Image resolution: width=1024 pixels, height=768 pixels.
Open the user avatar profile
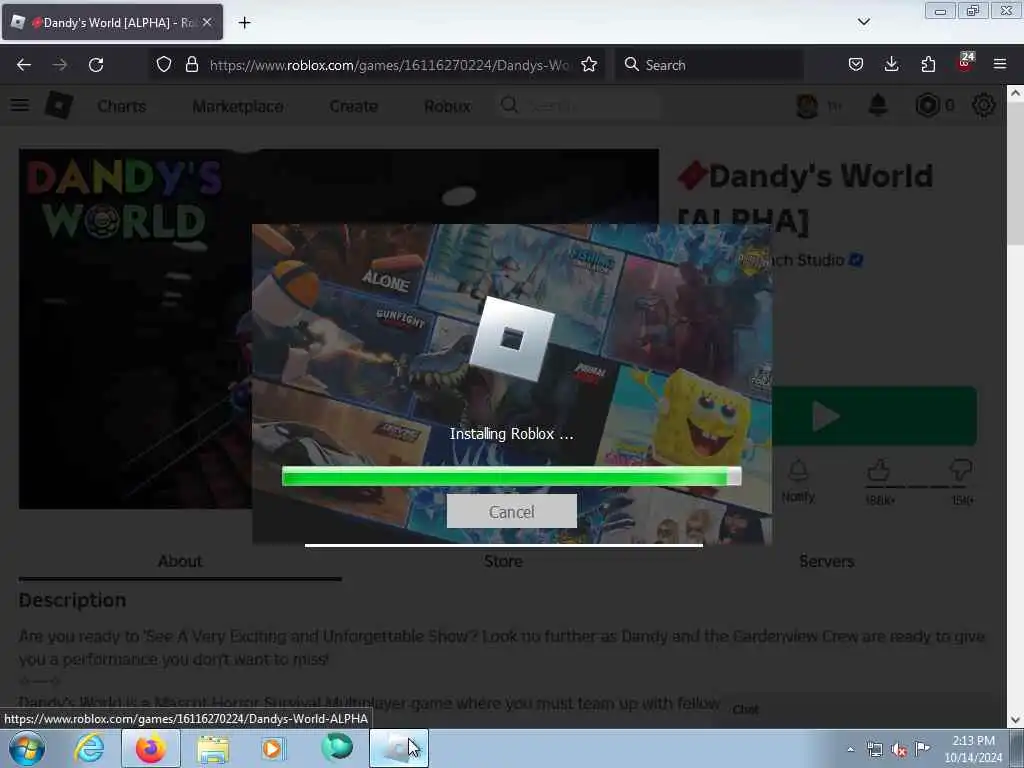[807, 105]
